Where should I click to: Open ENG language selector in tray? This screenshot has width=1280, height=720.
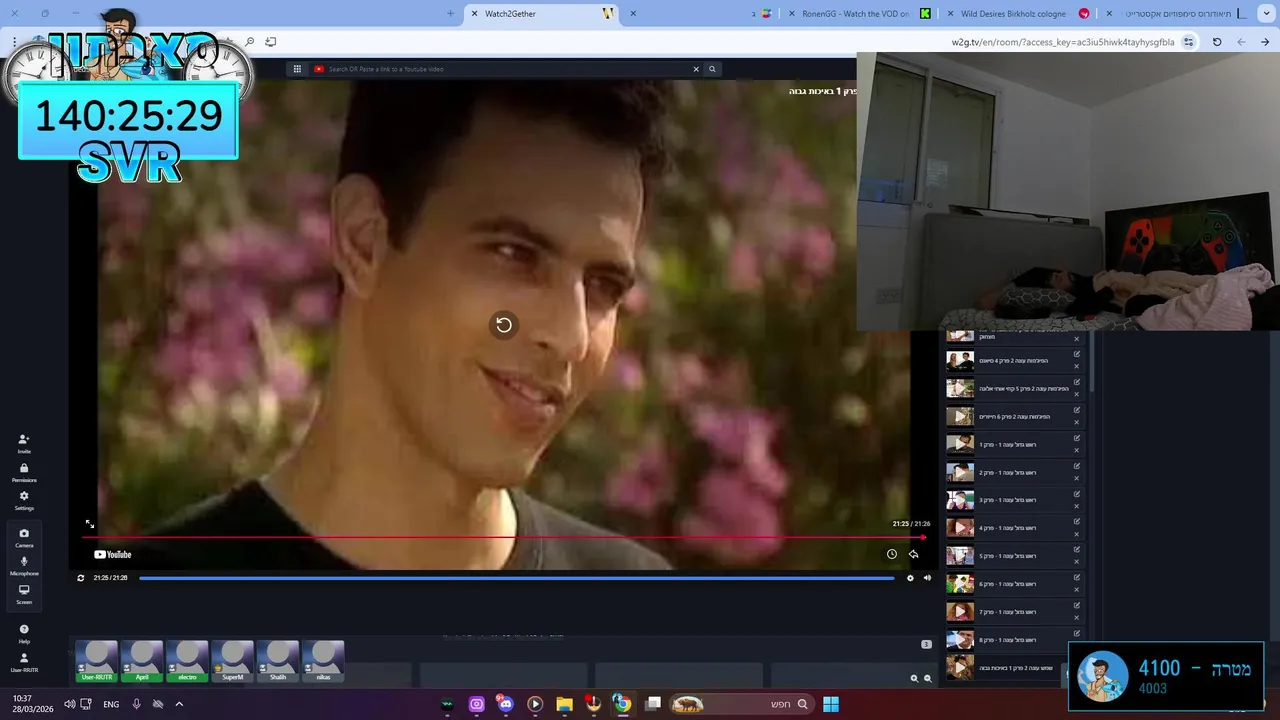111,704
